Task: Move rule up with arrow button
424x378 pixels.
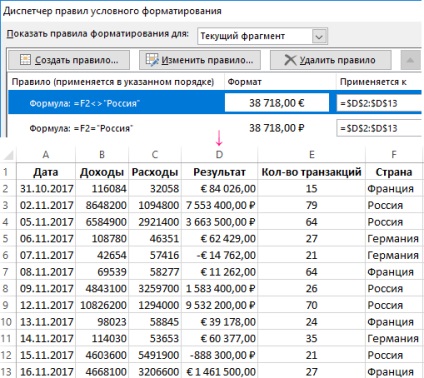Action: [x=410, y=60]
